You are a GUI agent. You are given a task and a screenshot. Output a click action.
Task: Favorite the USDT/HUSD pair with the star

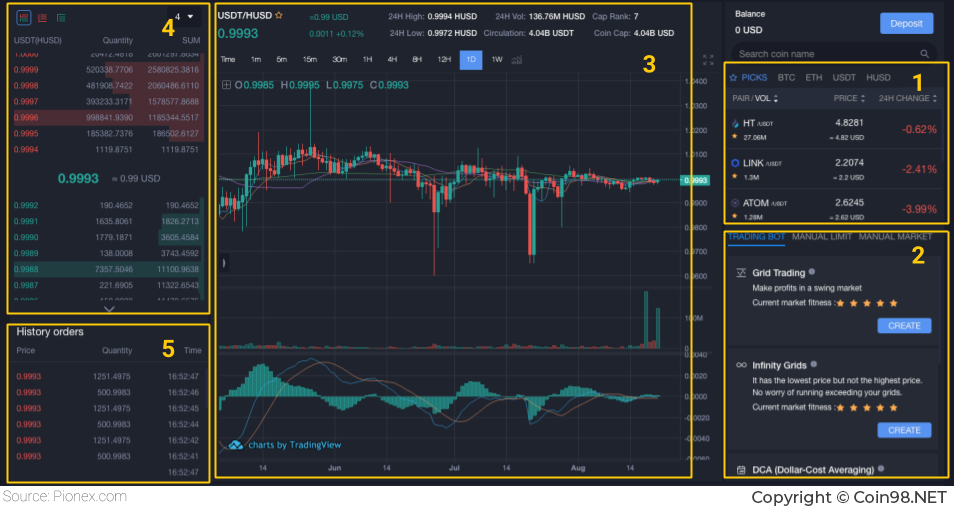pyautogui.click(x=279, y=15)
